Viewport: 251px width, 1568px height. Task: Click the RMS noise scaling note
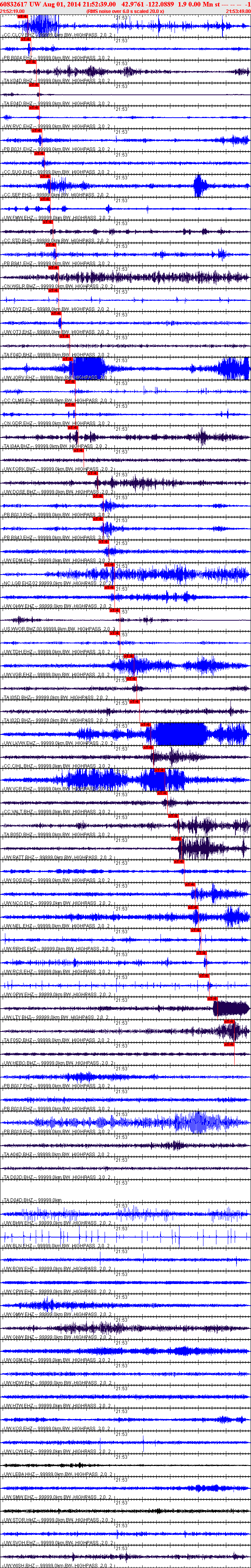[x=125, y=11]
